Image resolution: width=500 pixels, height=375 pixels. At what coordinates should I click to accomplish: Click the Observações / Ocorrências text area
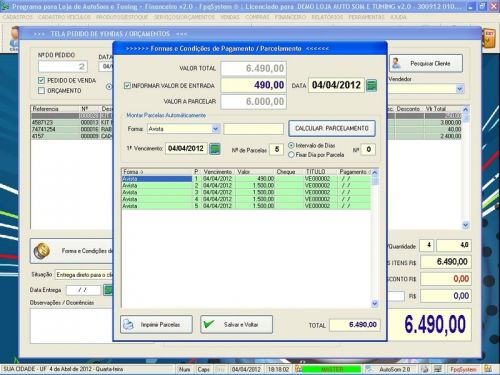72,326
